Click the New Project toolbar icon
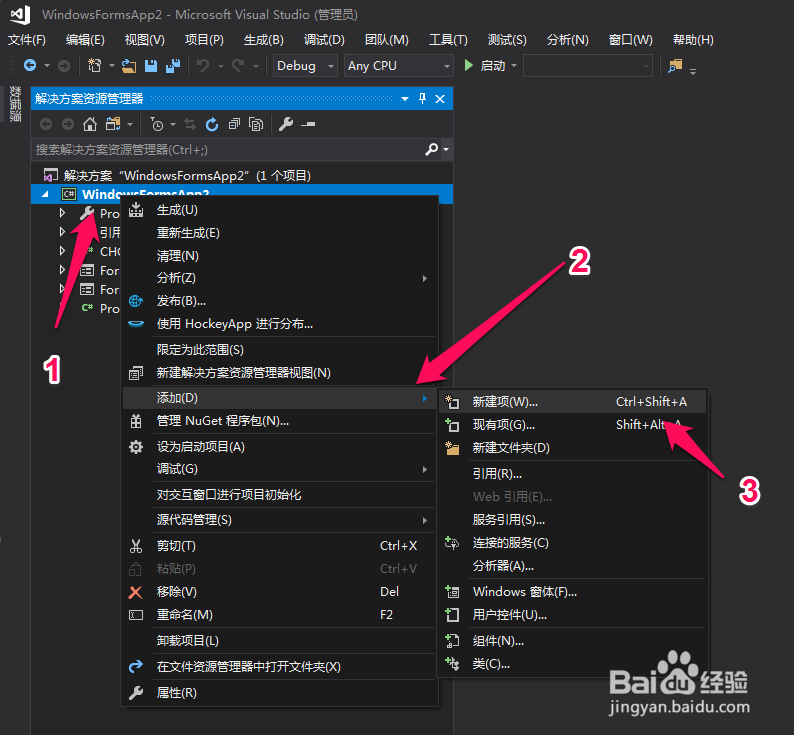This screenshot has height=735, width=794. pyautogui.click(x=95, y=65)
